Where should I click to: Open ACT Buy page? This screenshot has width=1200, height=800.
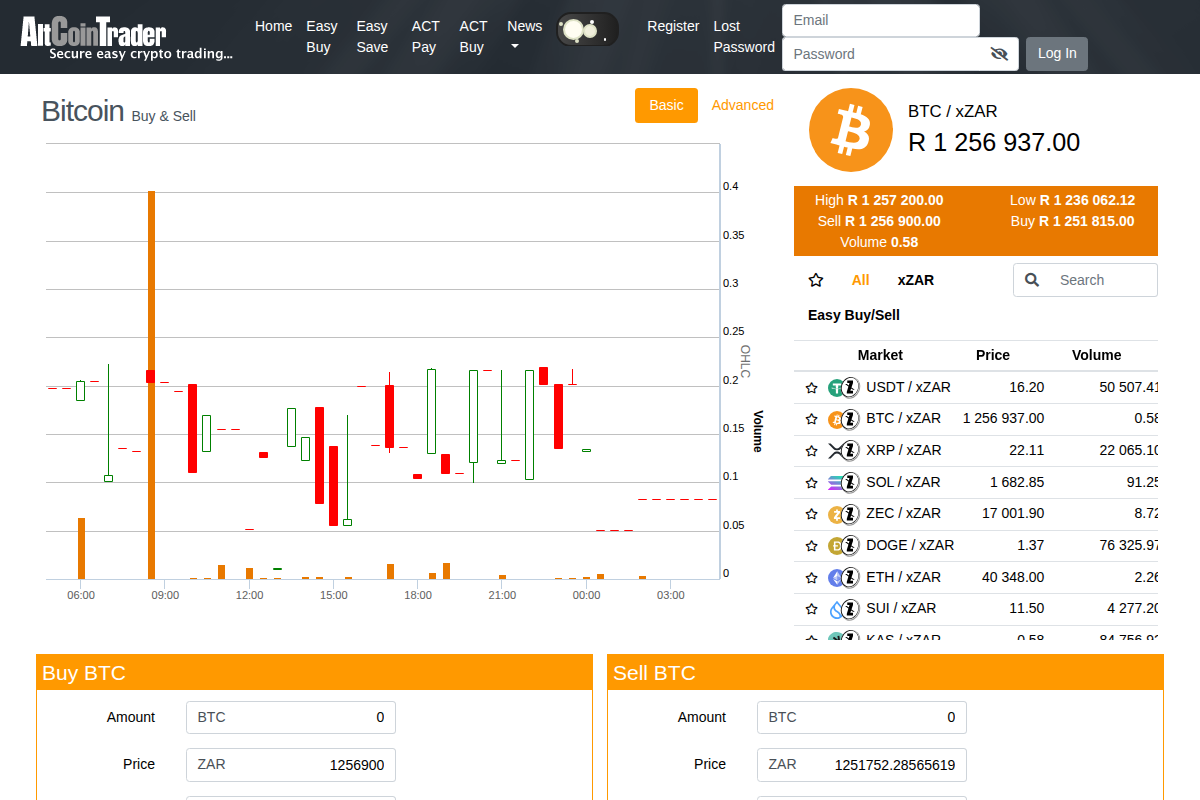click(x=473, y=37)
